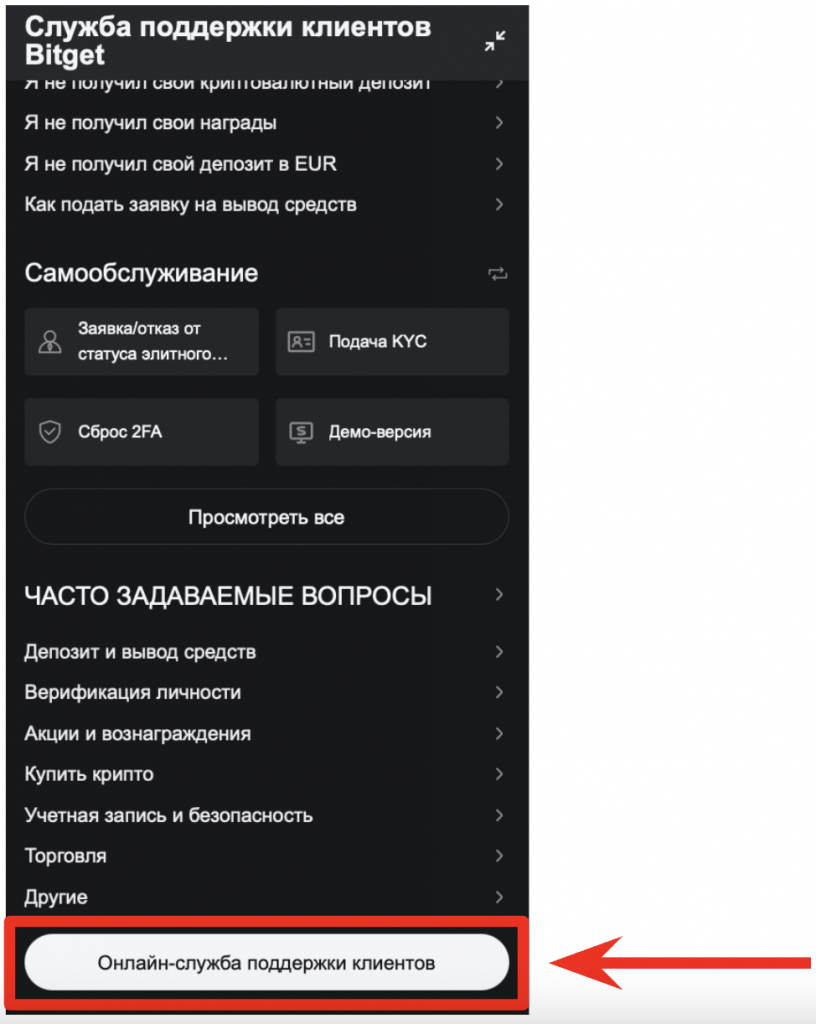816x1024 pixels.
Task: Open the Торговля FAQ category
Action: click(266, 856)
